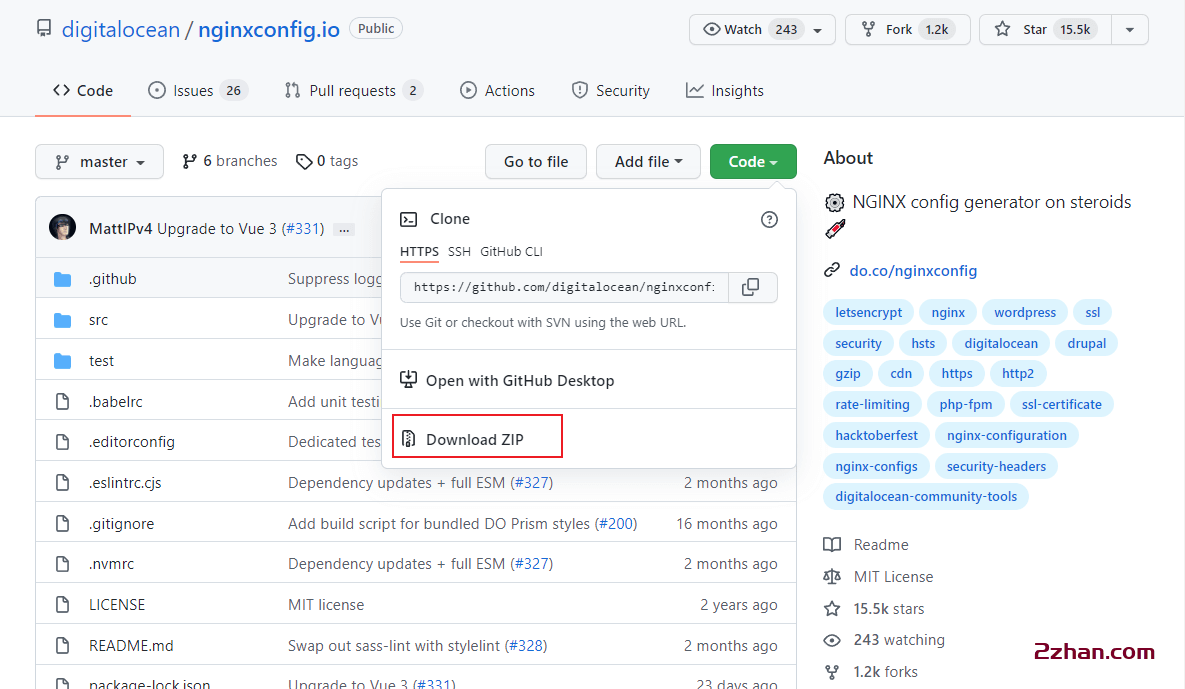1185x689 pixels.
Task: Click the Go to file button
Action: [x=536, y=162]
